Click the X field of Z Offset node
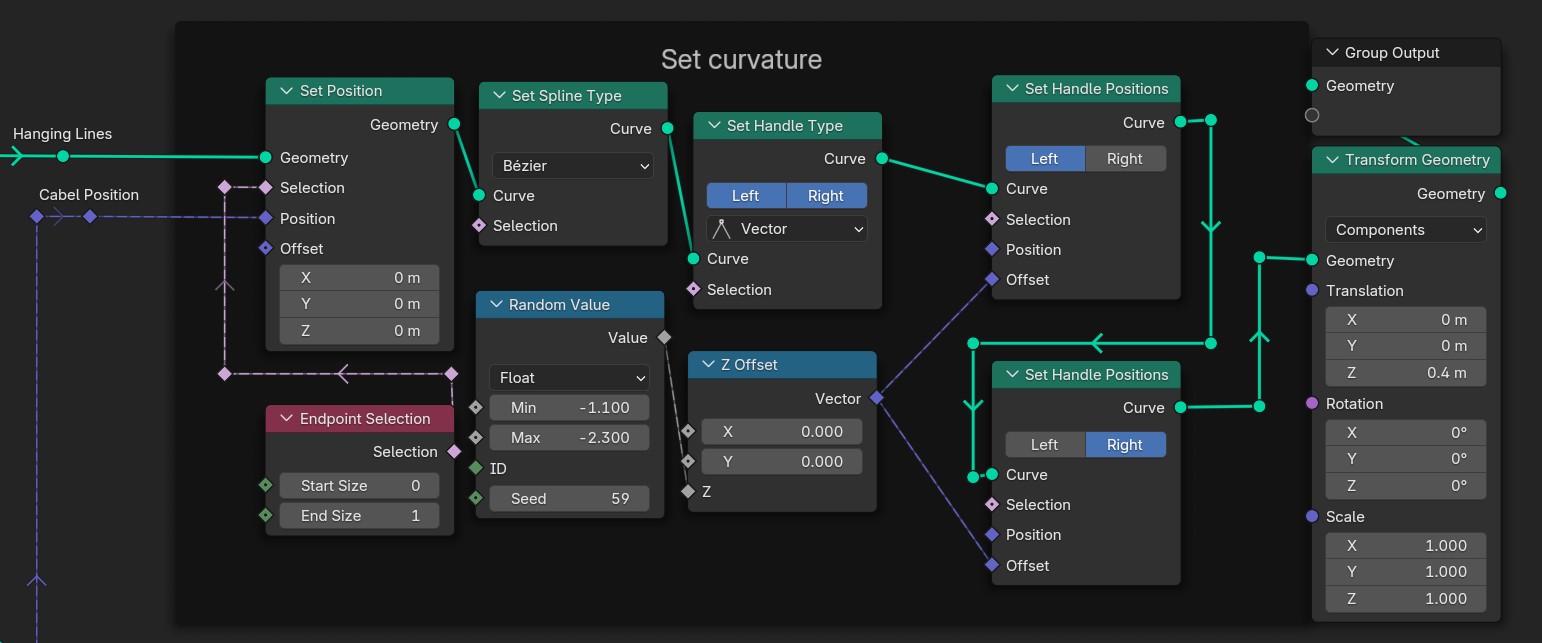 tap(782, 432)
